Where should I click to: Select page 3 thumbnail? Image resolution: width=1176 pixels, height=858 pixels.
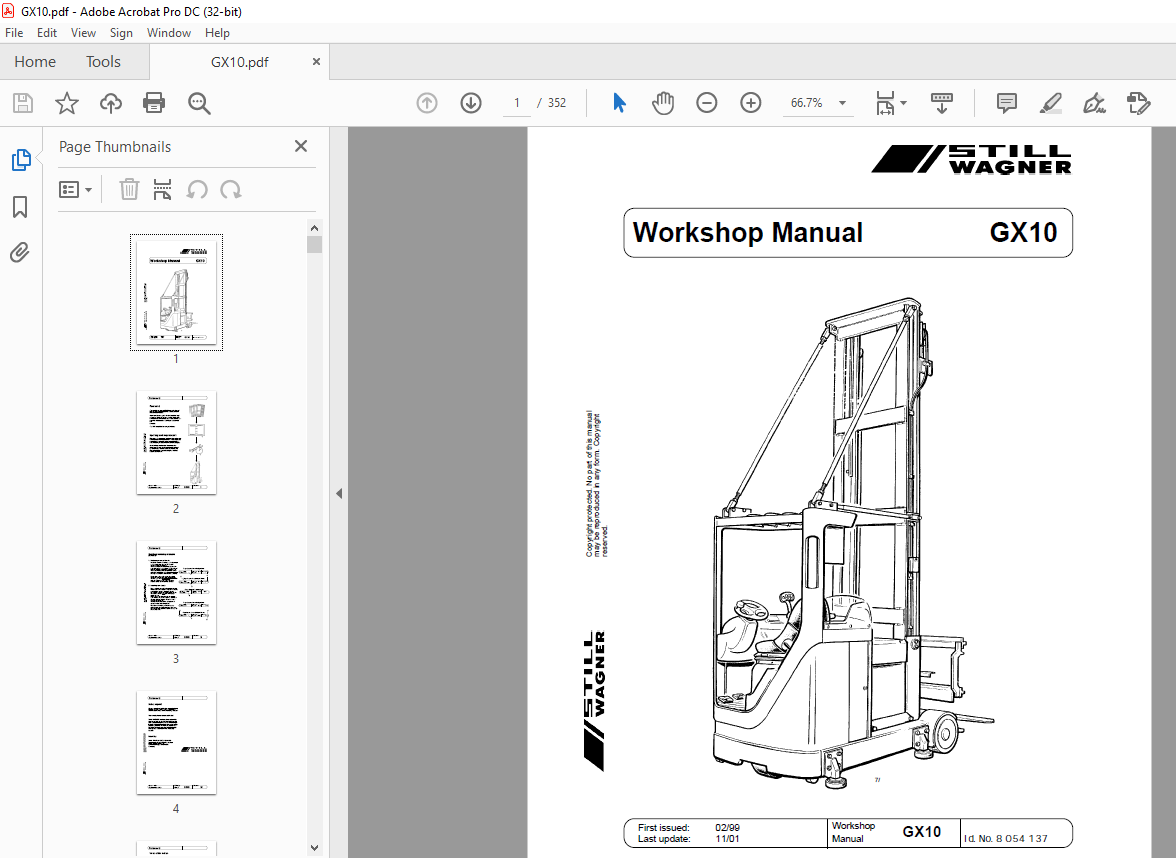point(176,592)
